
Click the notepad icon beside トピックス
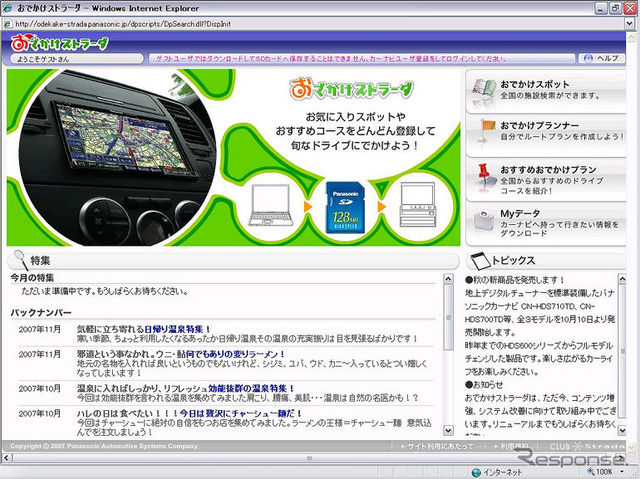[480, 260]
